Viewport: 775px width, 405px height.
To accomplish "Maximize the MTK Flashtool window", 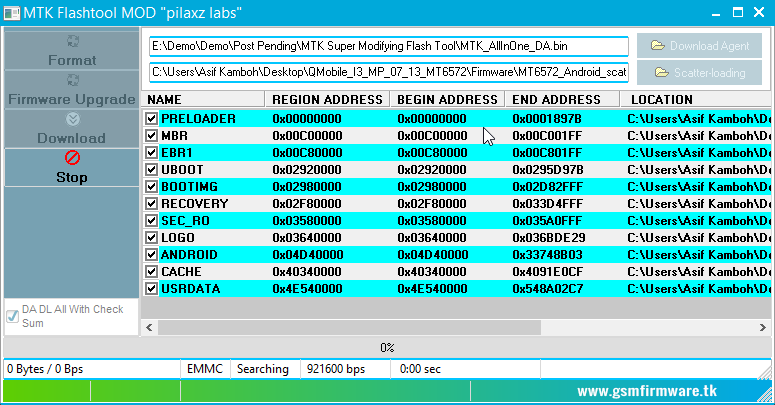I will (x=738, y=12).
